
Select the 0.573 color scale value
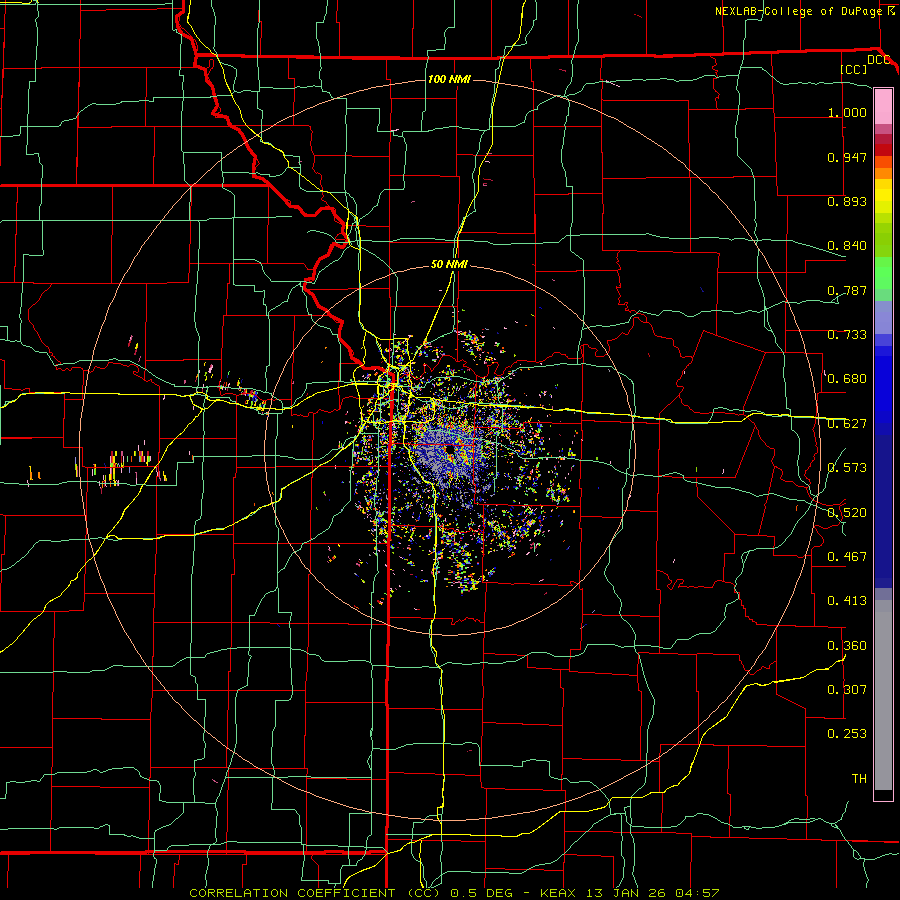click(847, 468)
